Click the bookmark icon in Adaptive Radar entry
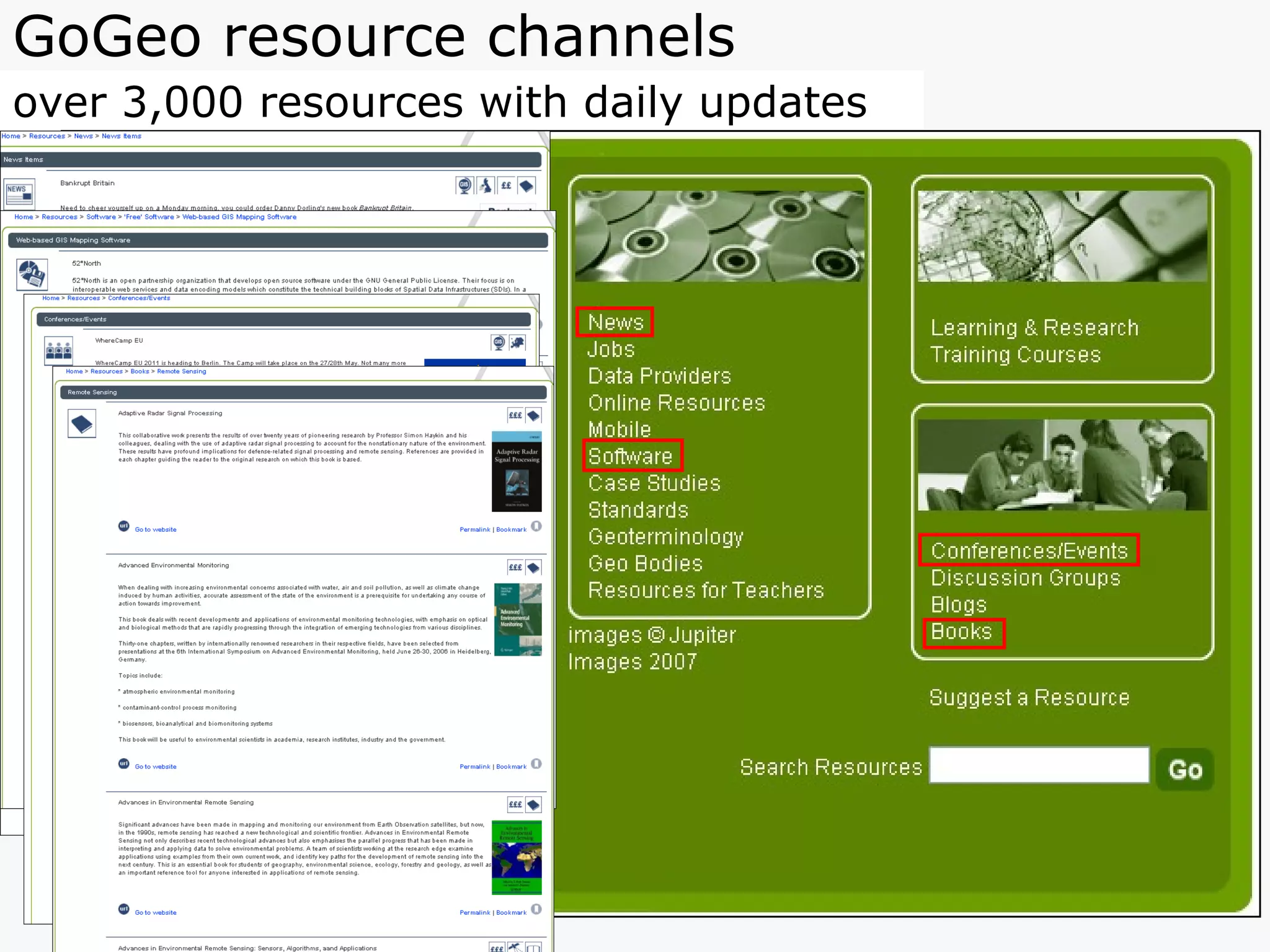 [x=536, y=526]
